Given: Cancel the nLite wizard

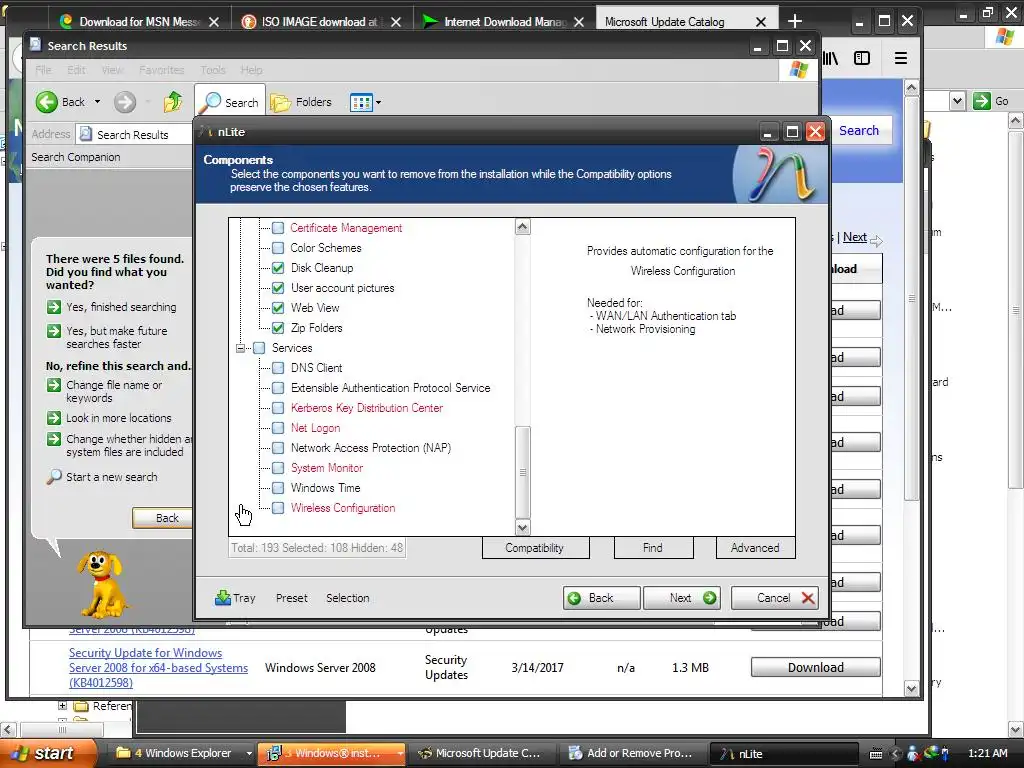Looking at the screenshot, I should [x=775, y=598].
